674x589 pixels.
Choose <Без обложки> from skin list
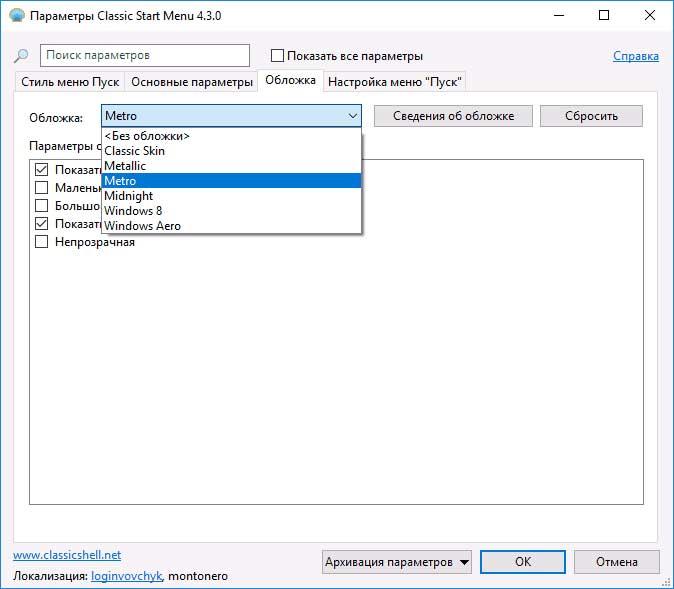pyautogui.click(x=231, y=136)
